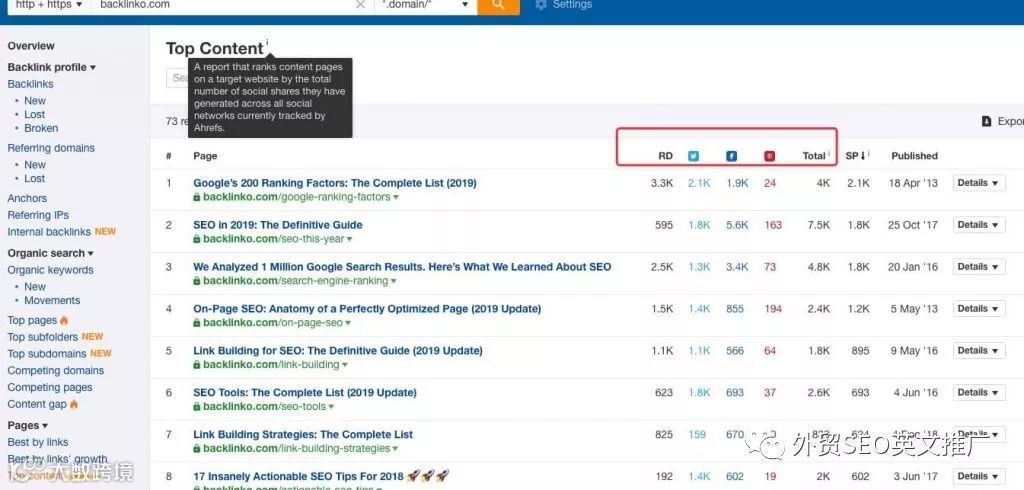1024x490 pixels.
Task: Open Link Building for SEO guide link
Action: click(x=338, y=350)
